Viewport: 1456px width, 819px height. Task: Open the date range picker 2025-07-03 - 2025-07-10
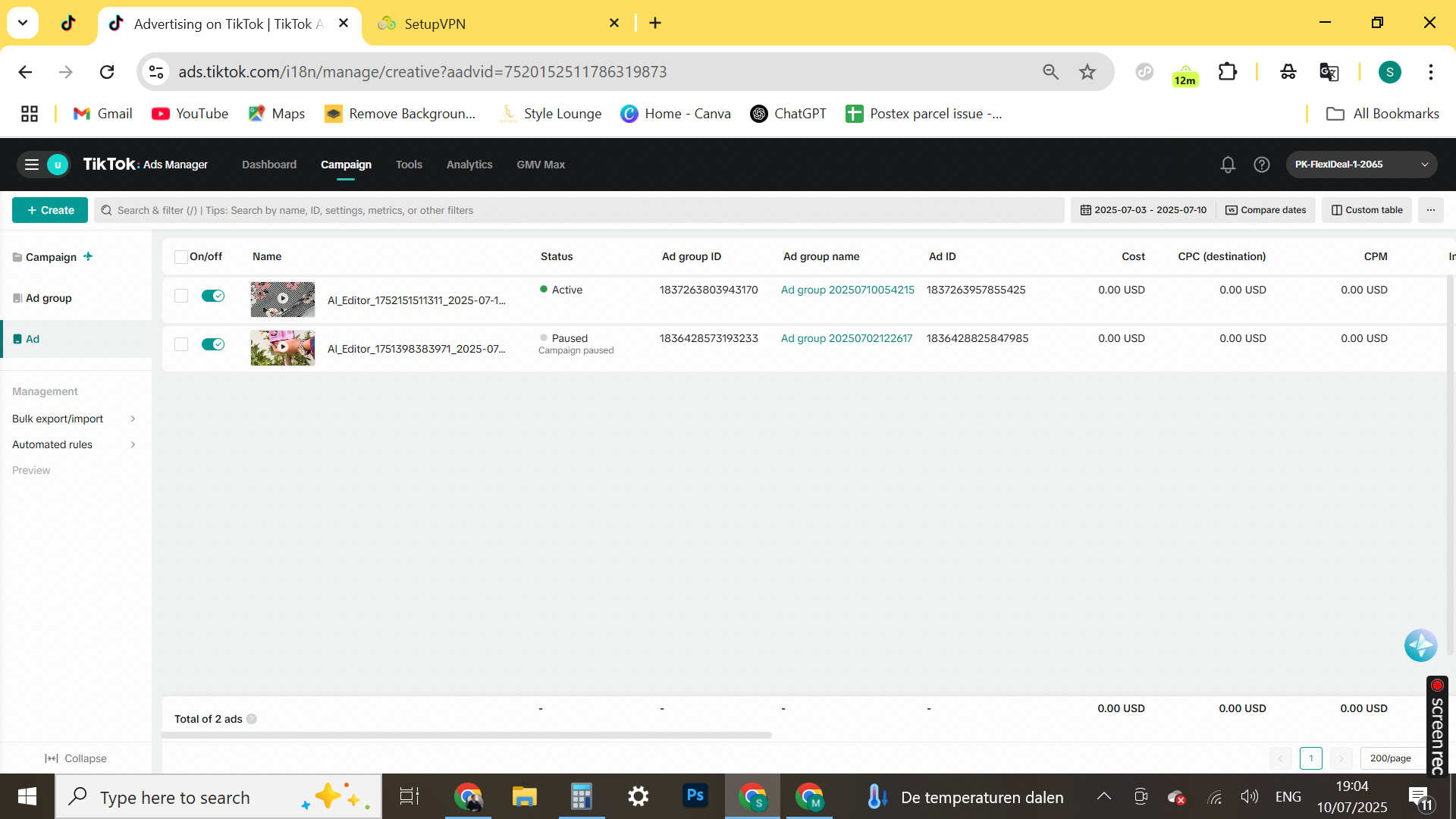point(1143,210)
